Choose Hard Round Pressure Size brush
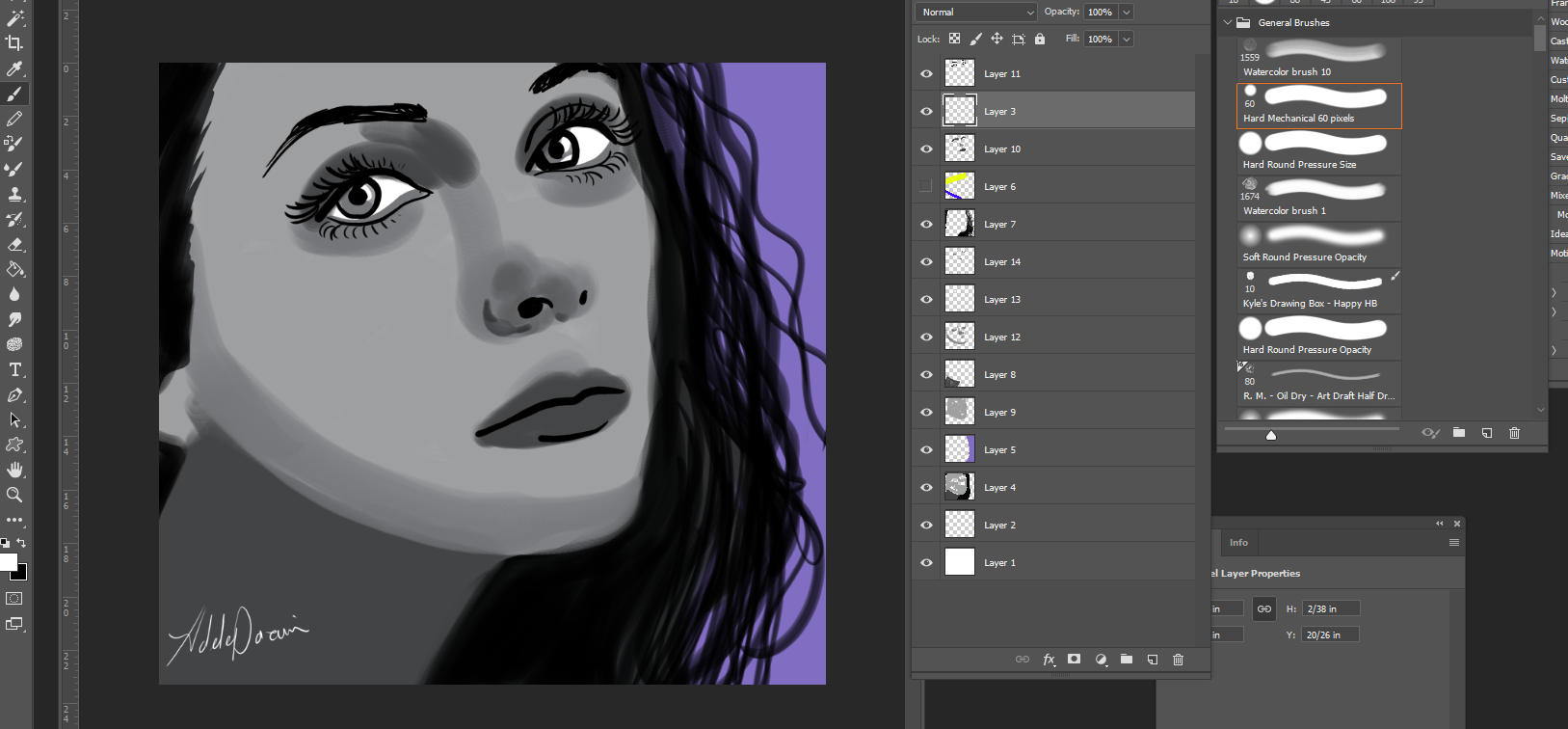 (1318, 151)
